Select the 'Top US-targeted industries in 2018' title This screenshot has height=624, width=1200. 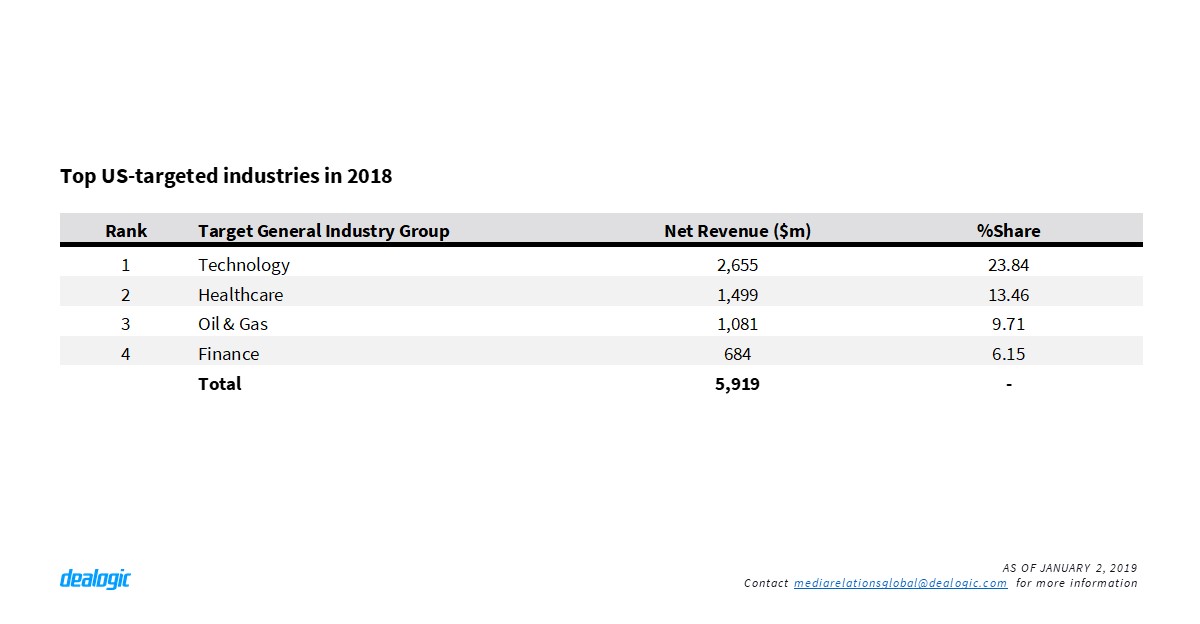226,177
